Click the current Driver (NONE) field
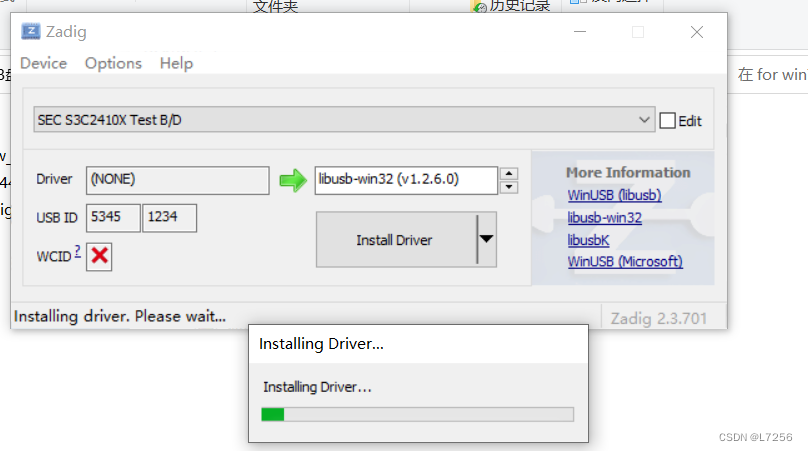808x451 pixels. pos(178,180)
